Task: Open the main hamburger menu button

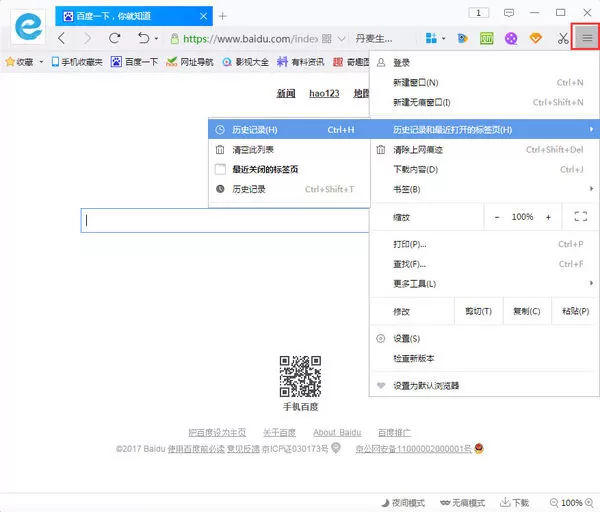Action: [x=587, y=38]
